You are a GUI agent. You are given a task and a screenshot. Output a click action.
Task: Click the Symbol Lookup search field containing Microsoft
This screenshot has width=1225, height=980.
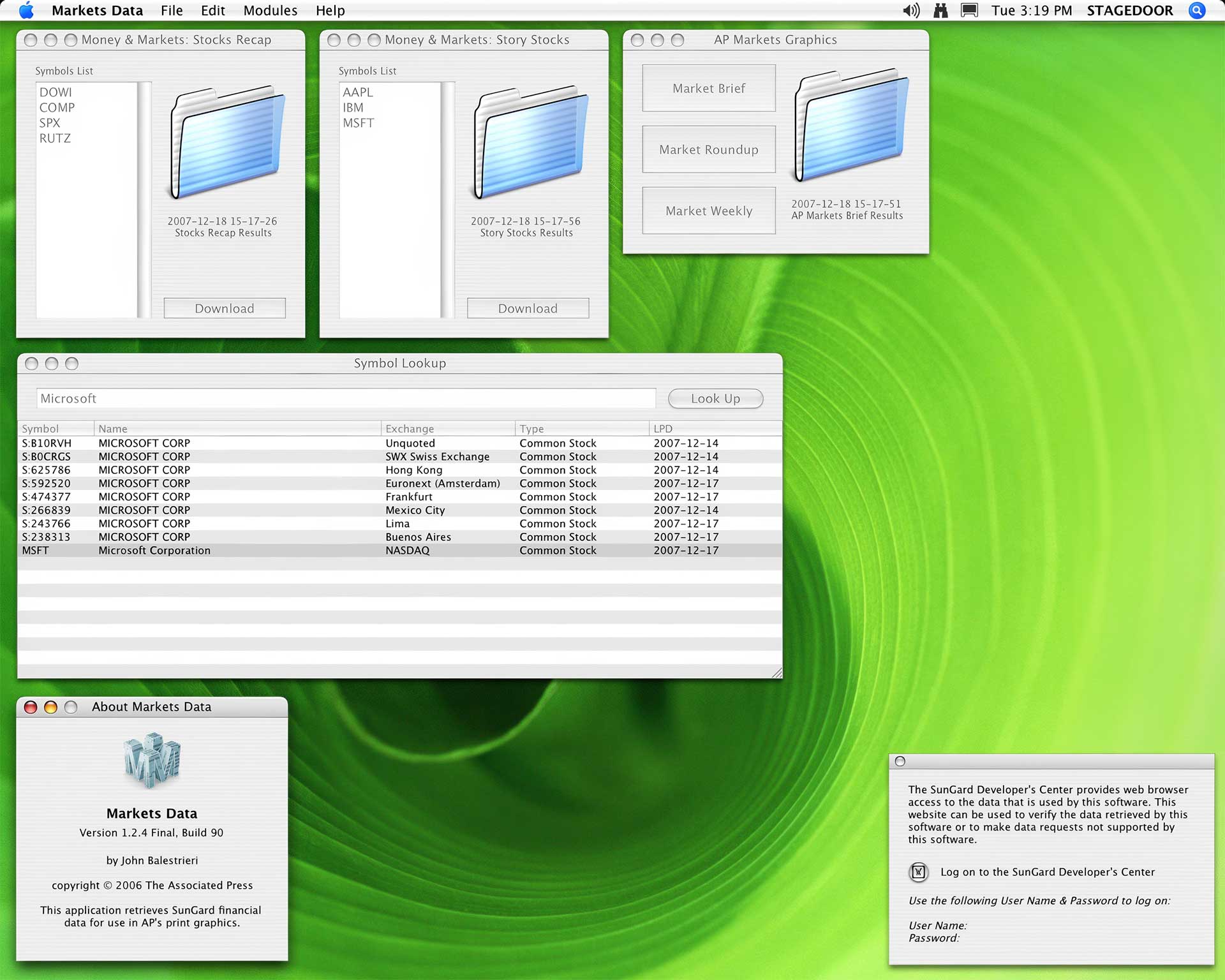tap(346, 398)
